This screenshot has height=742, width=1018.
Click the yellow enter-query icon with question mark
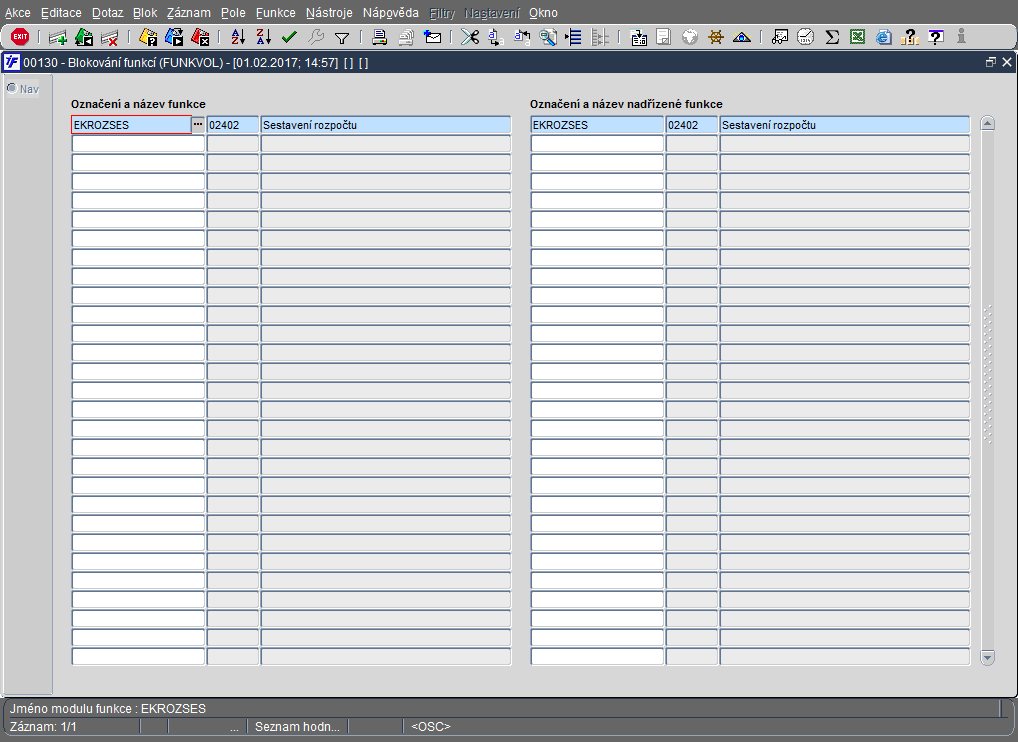148,38
